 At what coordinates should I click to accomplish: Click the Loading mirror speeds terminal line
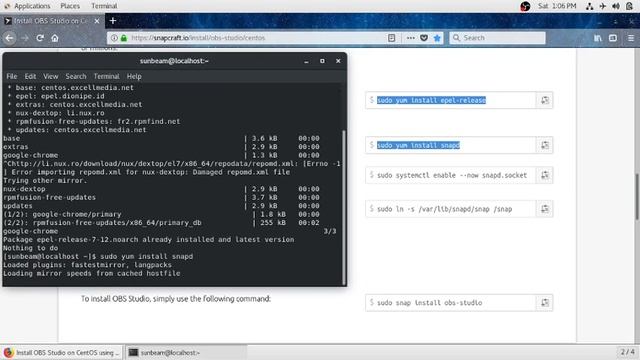[92, 273]
